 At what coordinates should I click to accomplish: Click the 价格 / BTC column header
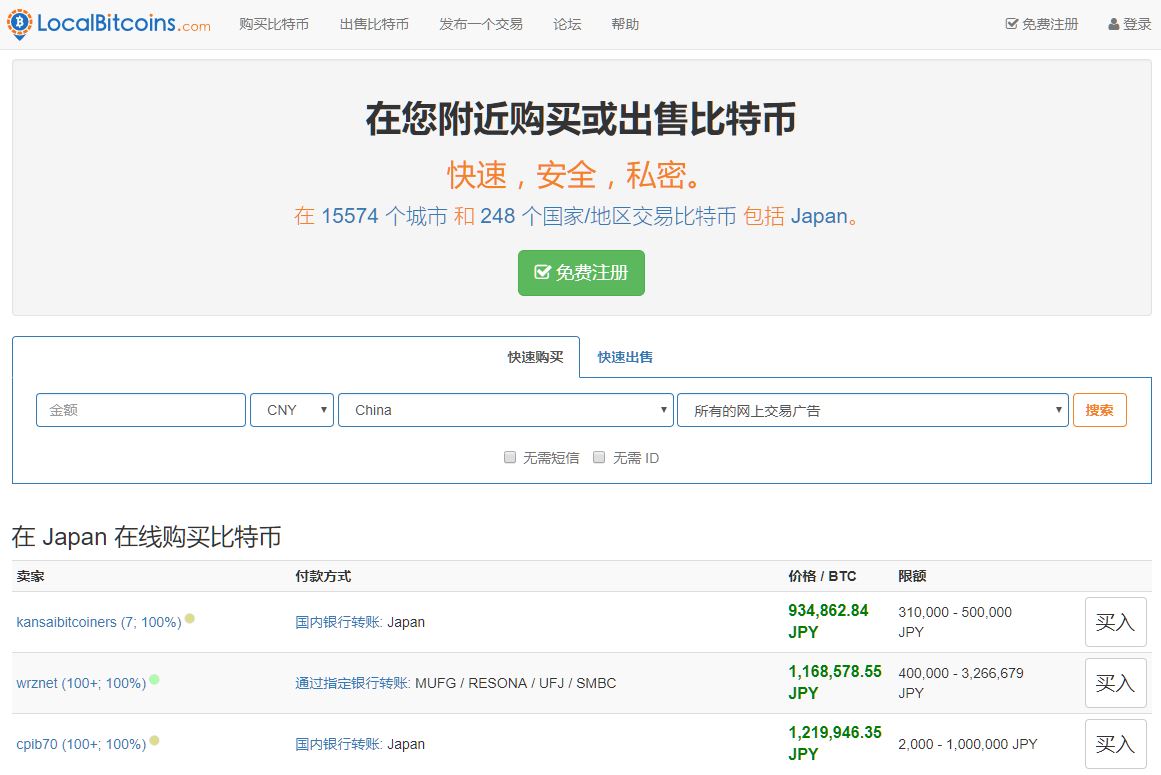tap(822, 576)
